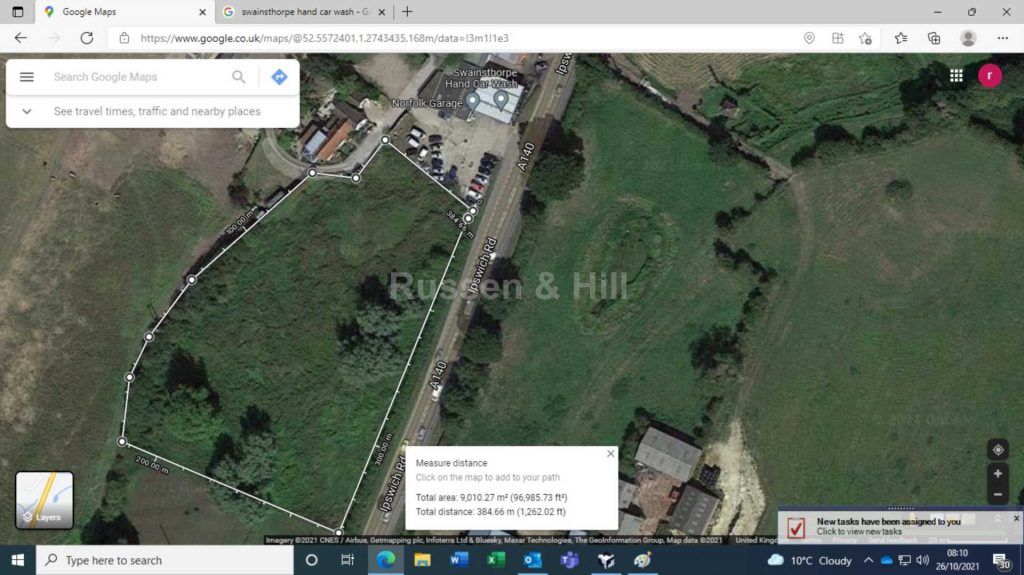1024x575 pixels.
Task: Open the tab actions menu icon
Action: [x=18, y=12]
